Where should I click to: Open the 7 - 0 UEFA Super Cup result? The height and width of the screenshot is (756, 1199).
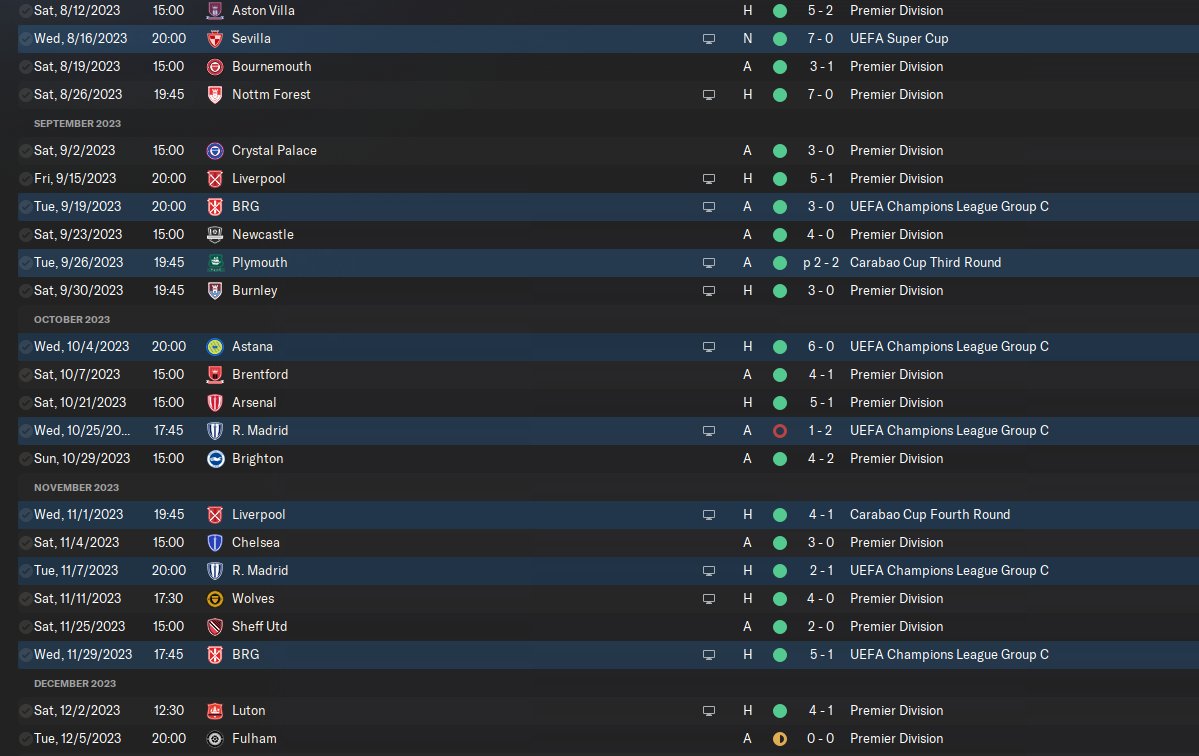pyautogui.click(x=822, y=39)
